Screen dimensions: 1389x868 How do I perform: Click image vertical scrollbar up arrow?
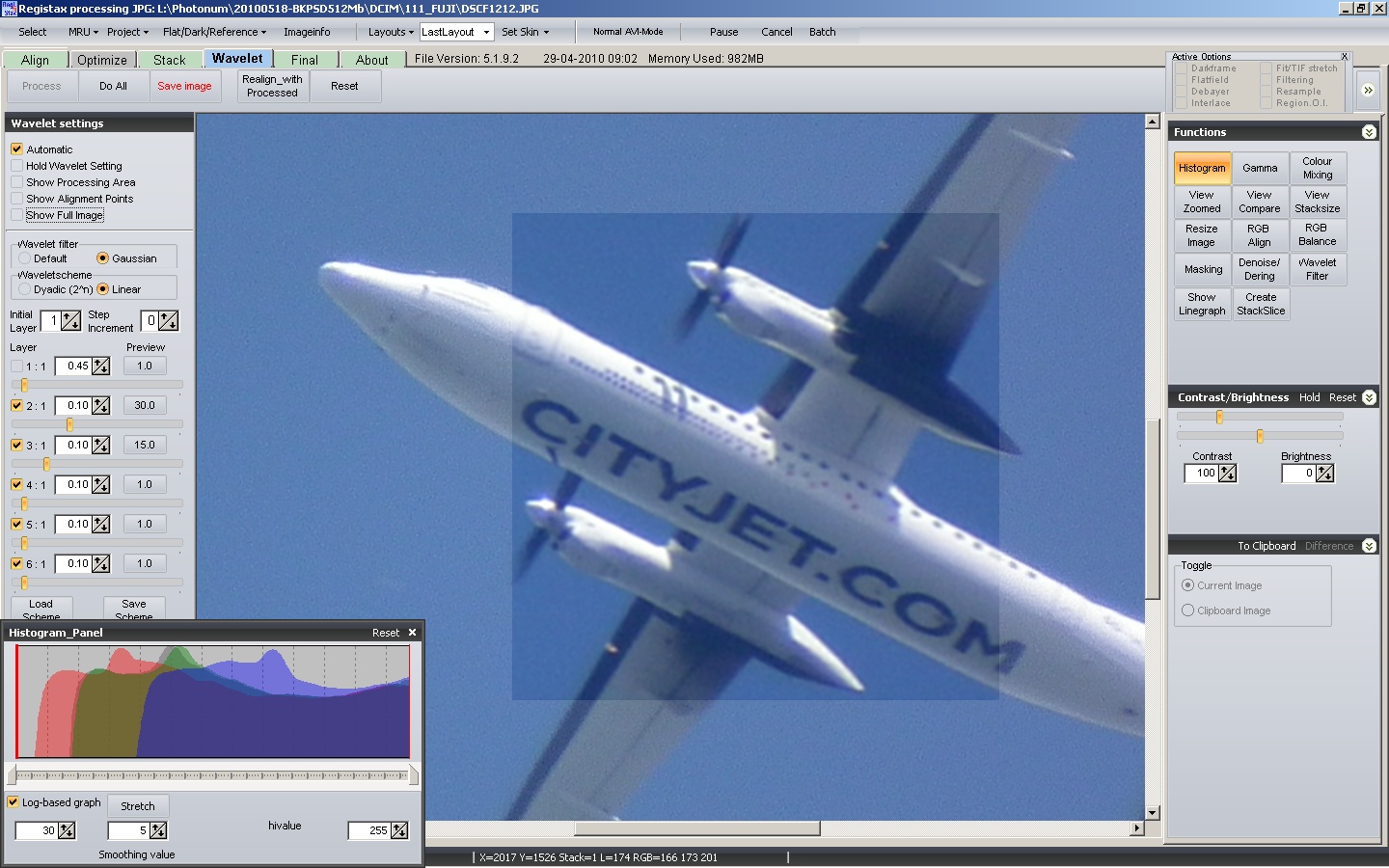tap(1152, 122)
